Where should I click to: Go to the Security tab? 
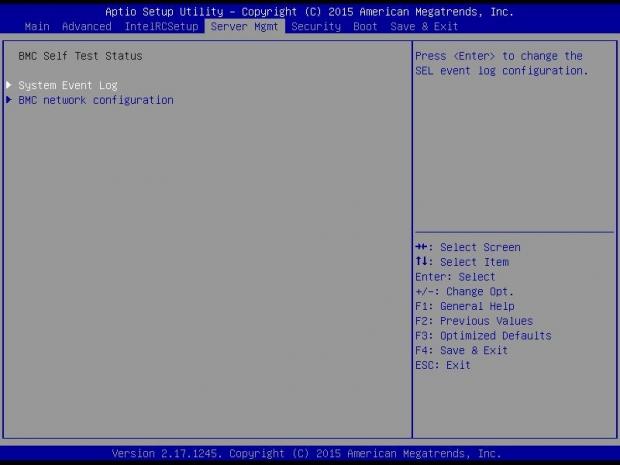pyautogui.click(x=316, y=26)
